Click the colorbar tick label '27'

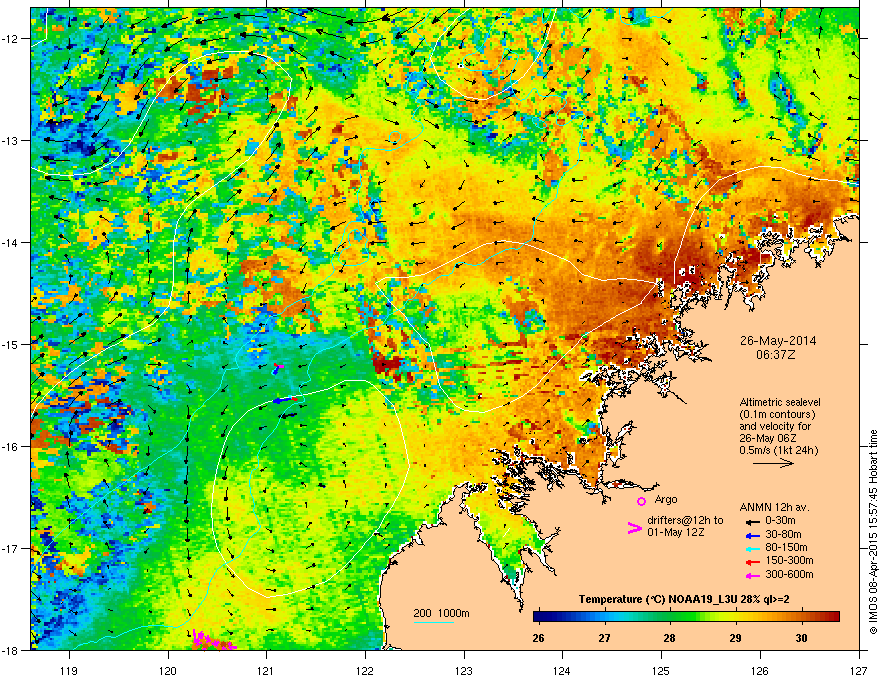click(x=604, y=638)
